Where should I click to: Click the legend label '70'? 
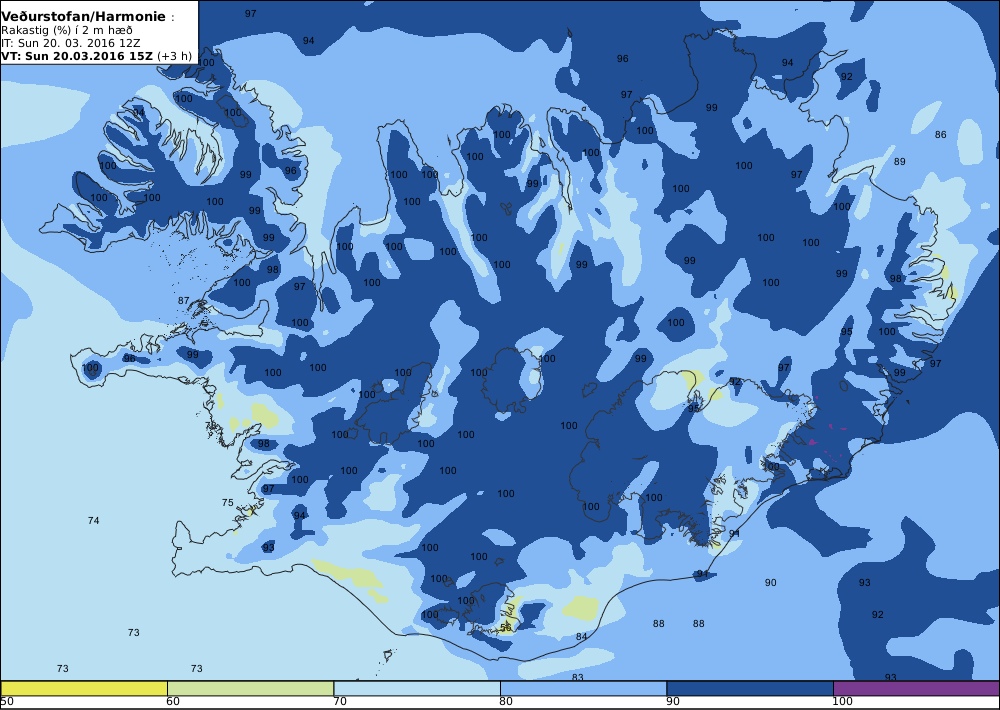tap(341, 702)
